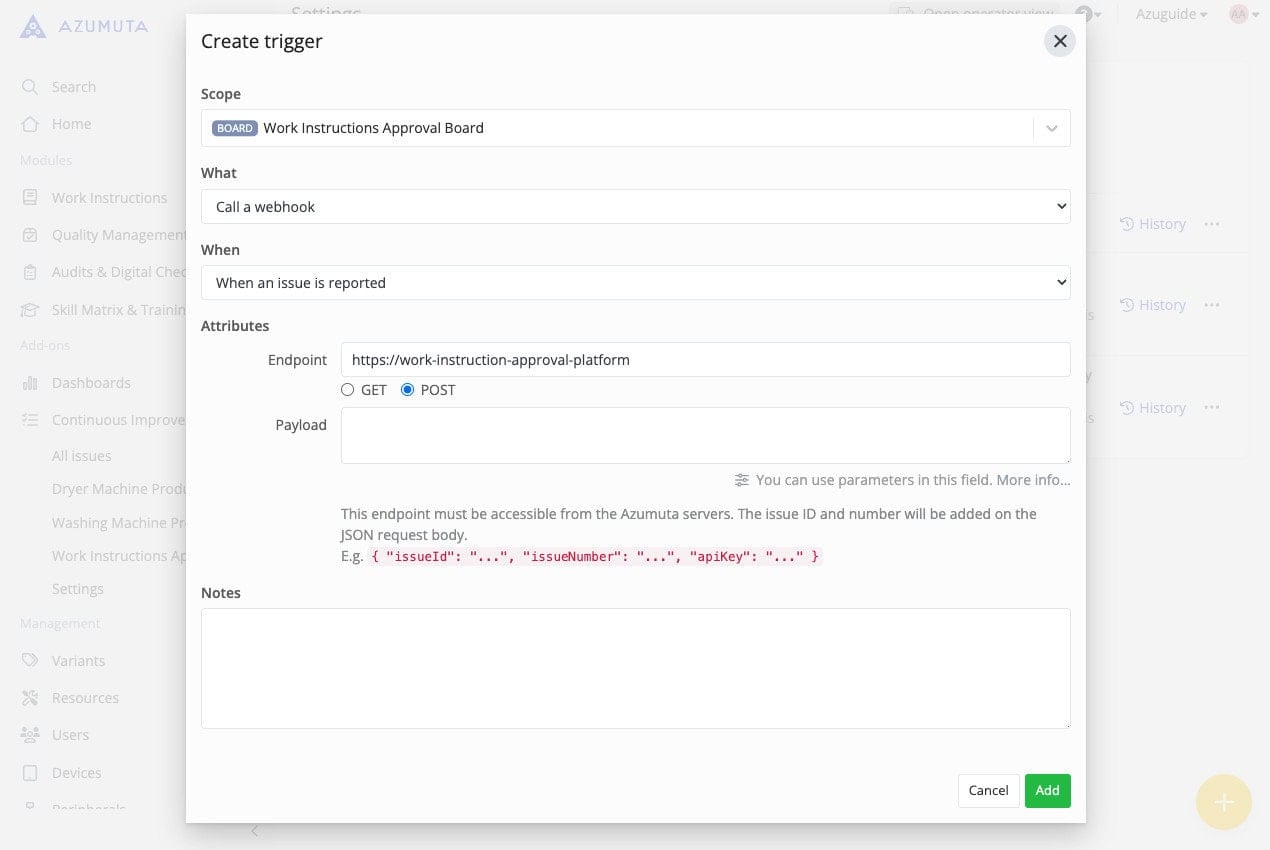Image resolution: width=1270 pixels, height=850 pixels.
Task: Open the Scope dropdown for the trigger
Action: (1051, 127)
